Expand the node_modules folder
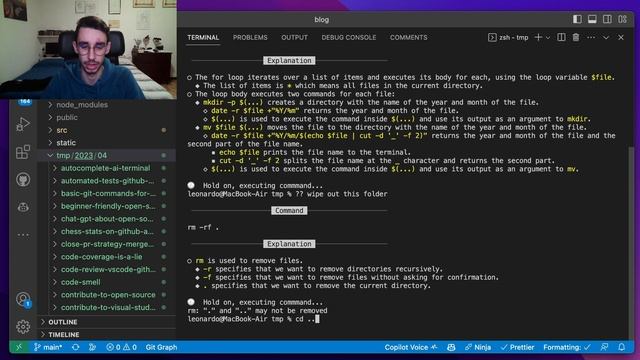The height and width of the screenshot is (360, 640). click(x=107, y=104)
